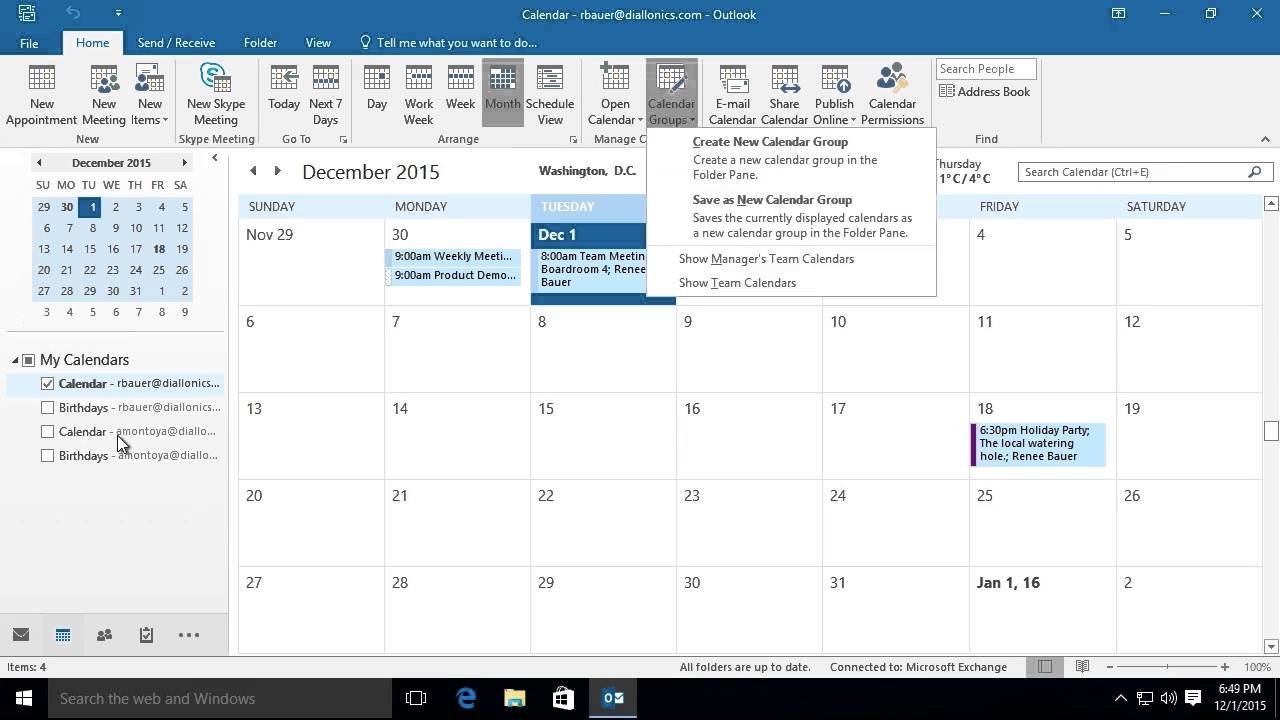Open the Calendar navigation icon

(x=62, y=635)
